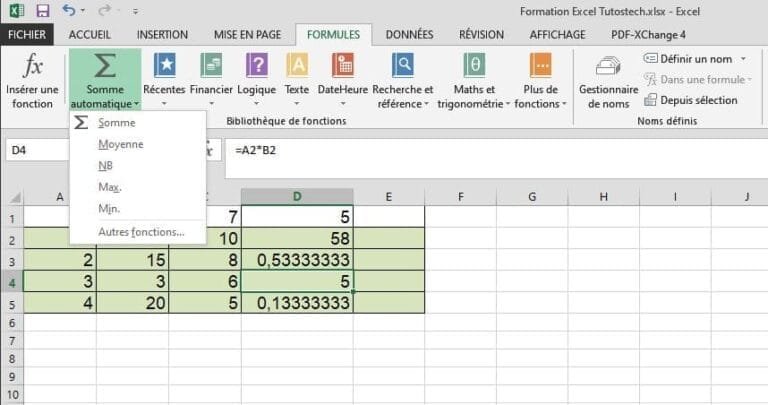Select column H header
This screenshot has height=405, width=768.
click(x=603, y=197)
